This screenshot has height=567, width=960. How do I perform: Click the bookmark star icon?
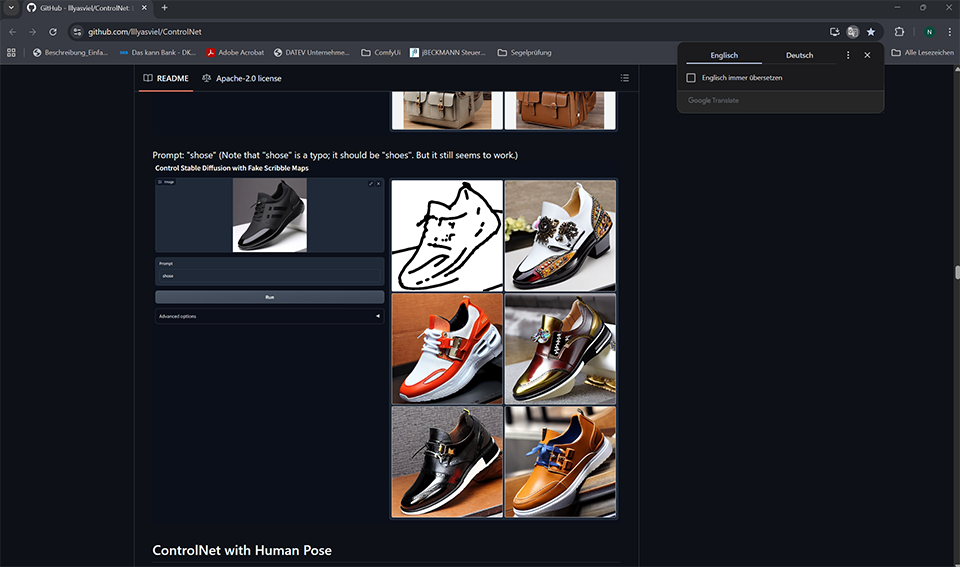pos(871,32)
